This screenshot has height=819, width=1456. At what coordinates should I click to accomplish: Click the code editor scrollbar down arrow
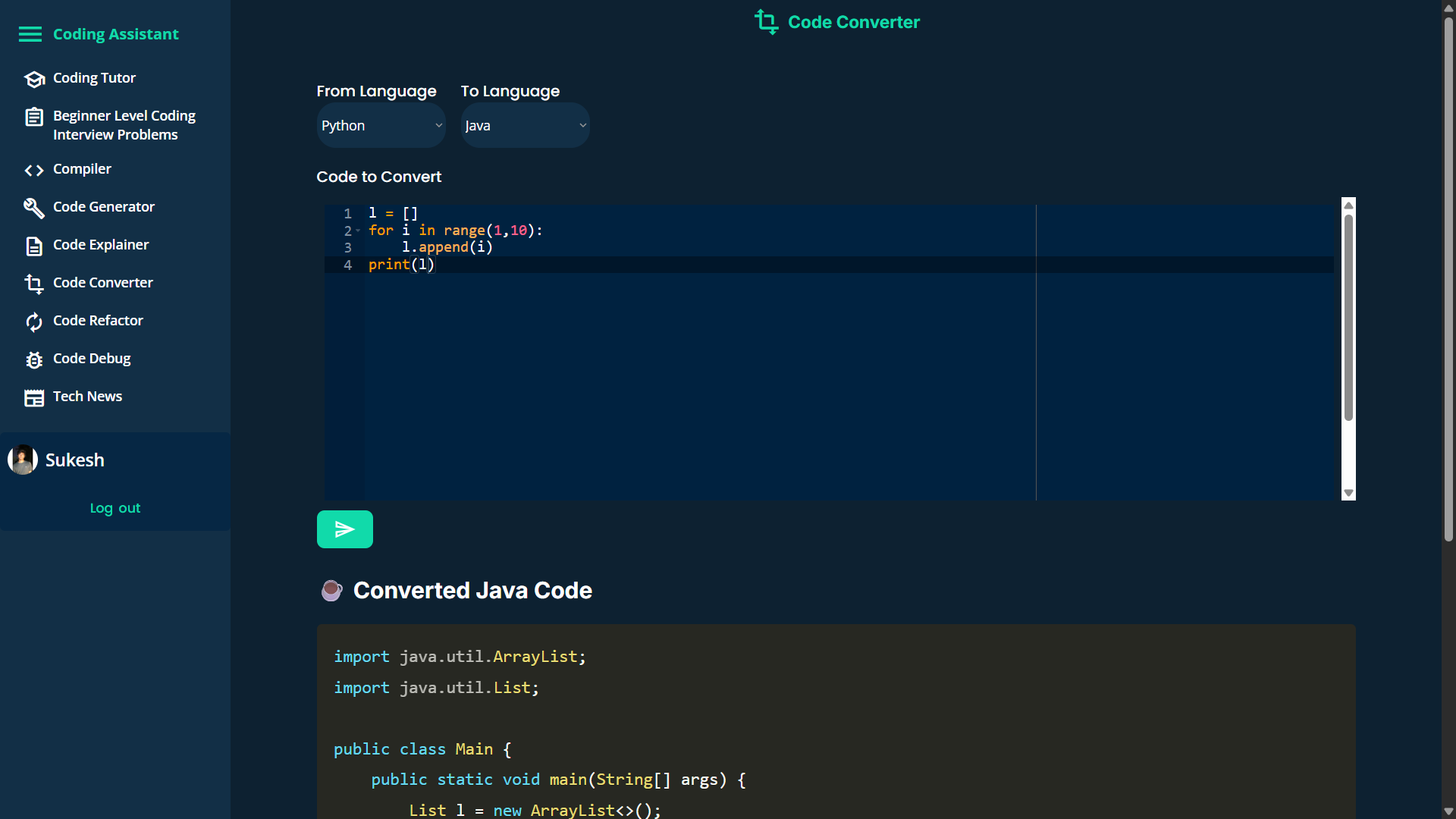click(x=1348, y=493)
